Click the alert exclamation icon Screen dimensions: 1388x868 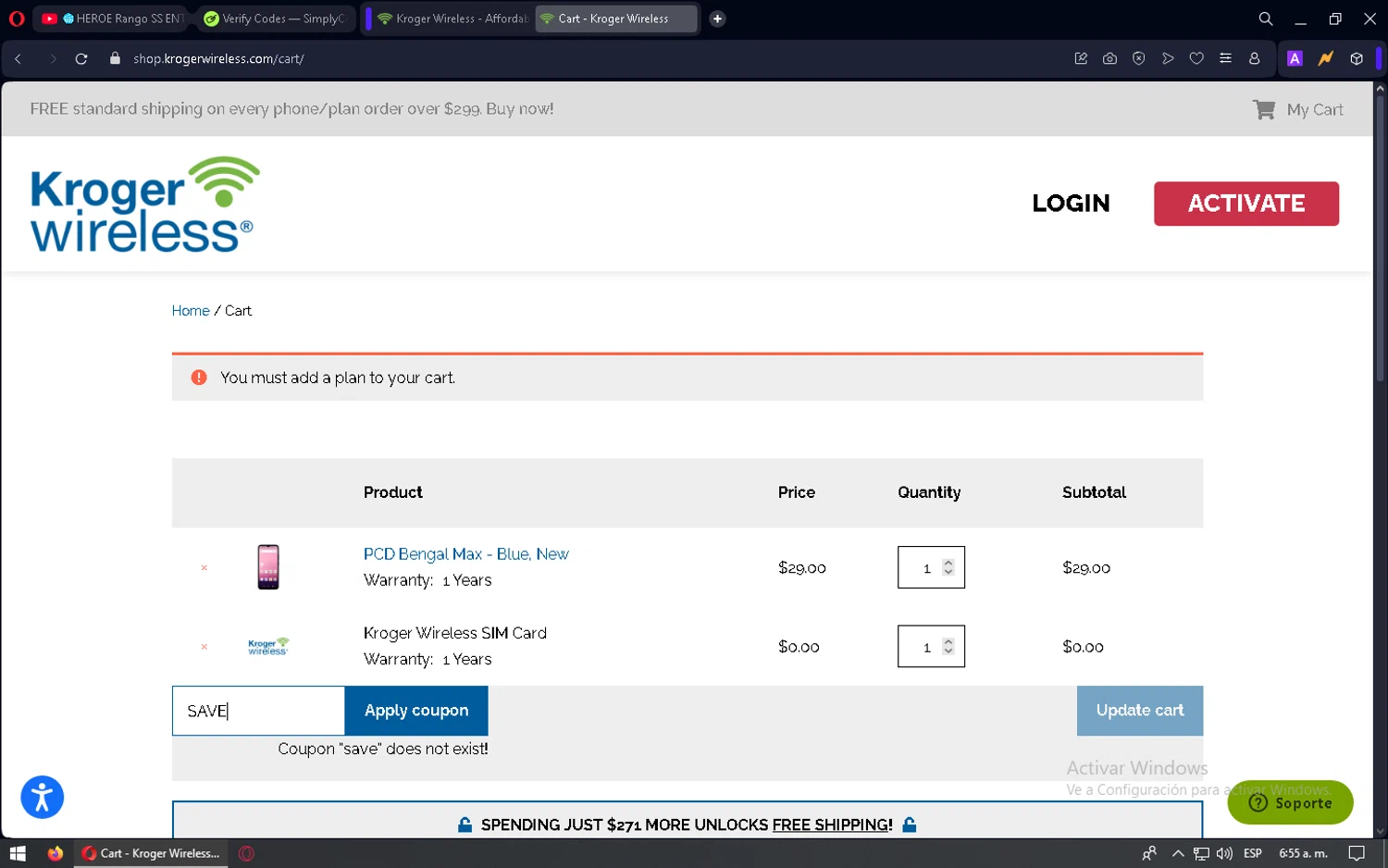pyautogui.click(x=199, y=378)
